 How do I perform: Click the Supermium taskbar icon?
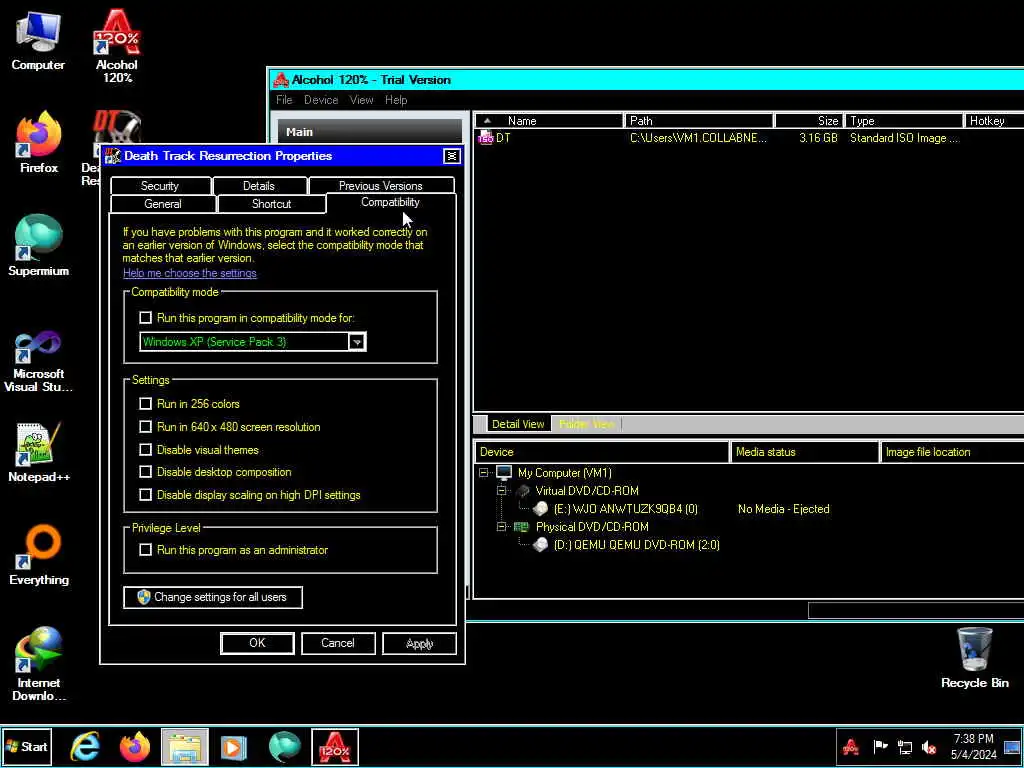(285, 747)
